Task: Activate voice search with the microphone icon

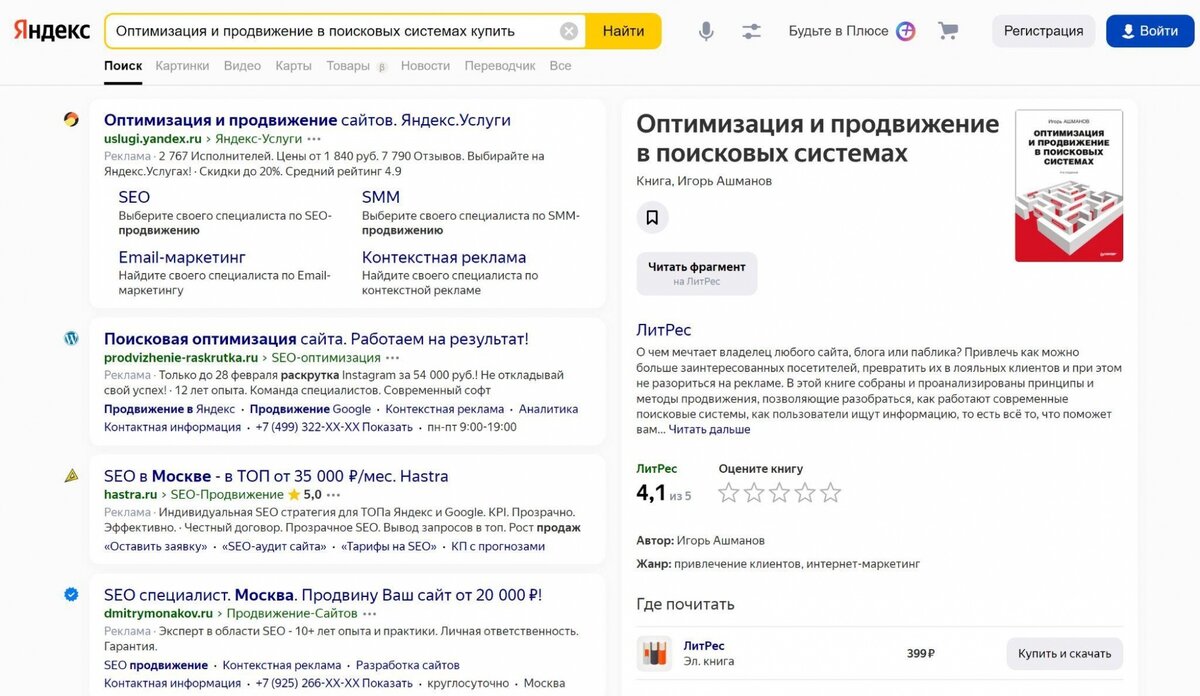Action: 706,31
